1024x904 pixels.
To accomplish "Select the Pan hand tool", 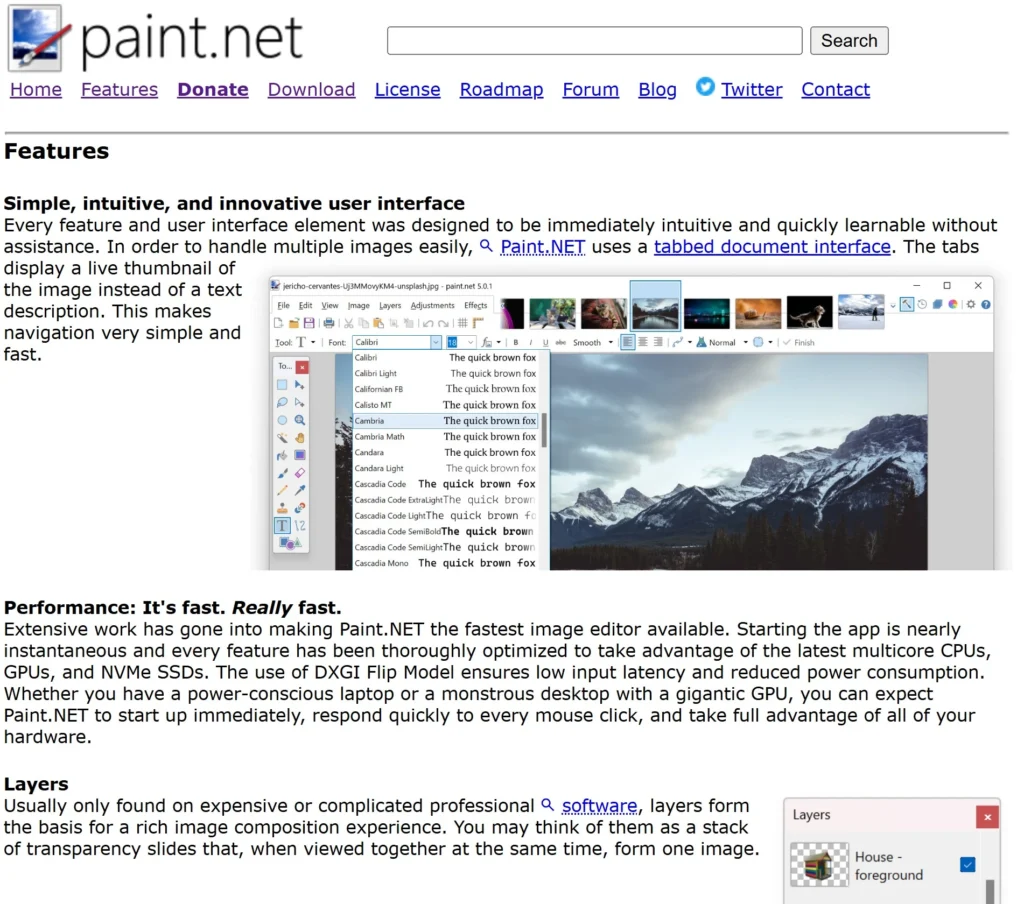I will tap(300, 438).
